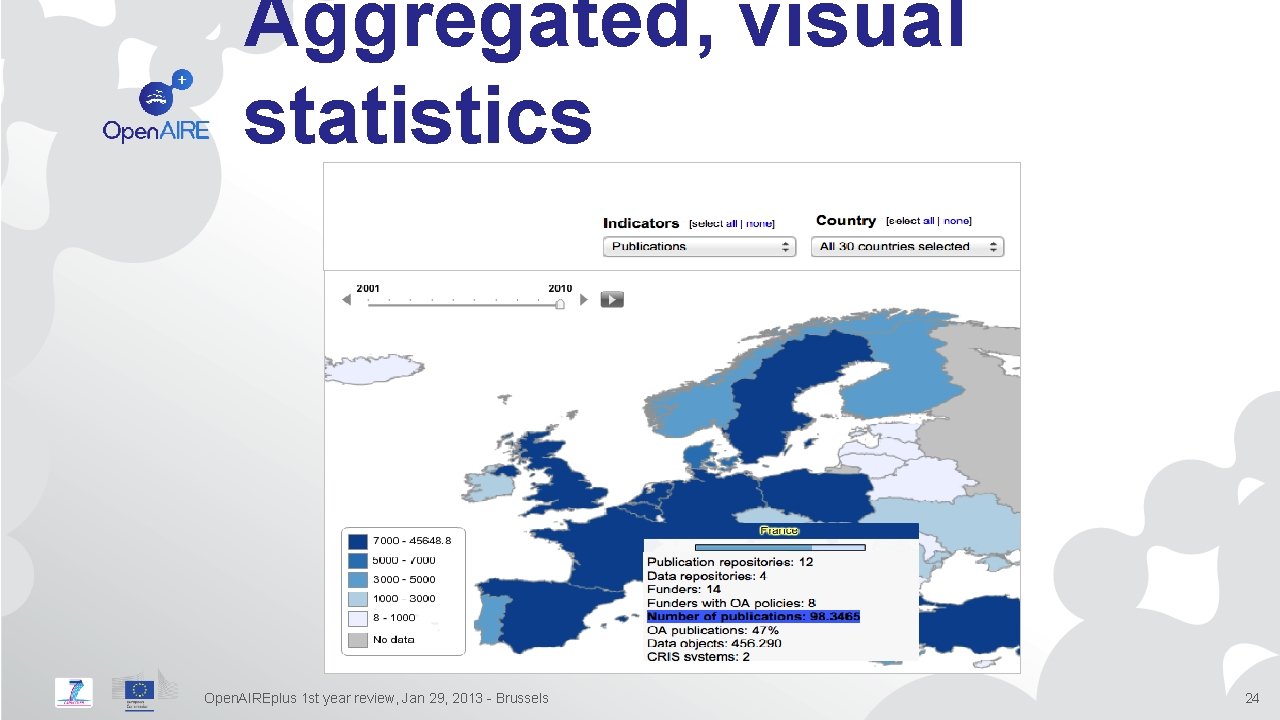The height and width of the screenshot is (720, 1280).
Task: Step the year slider backward with left arrow
Action: (x=347, y=300)
